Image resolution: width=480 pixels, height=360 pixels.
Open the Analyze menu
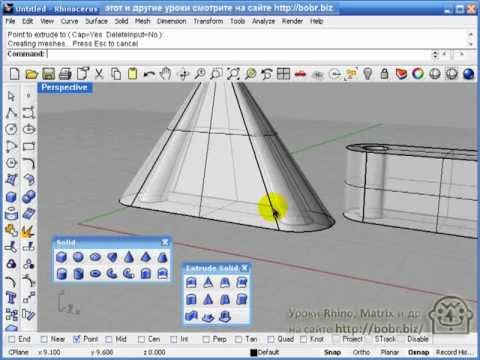click(x=263, y=21)
